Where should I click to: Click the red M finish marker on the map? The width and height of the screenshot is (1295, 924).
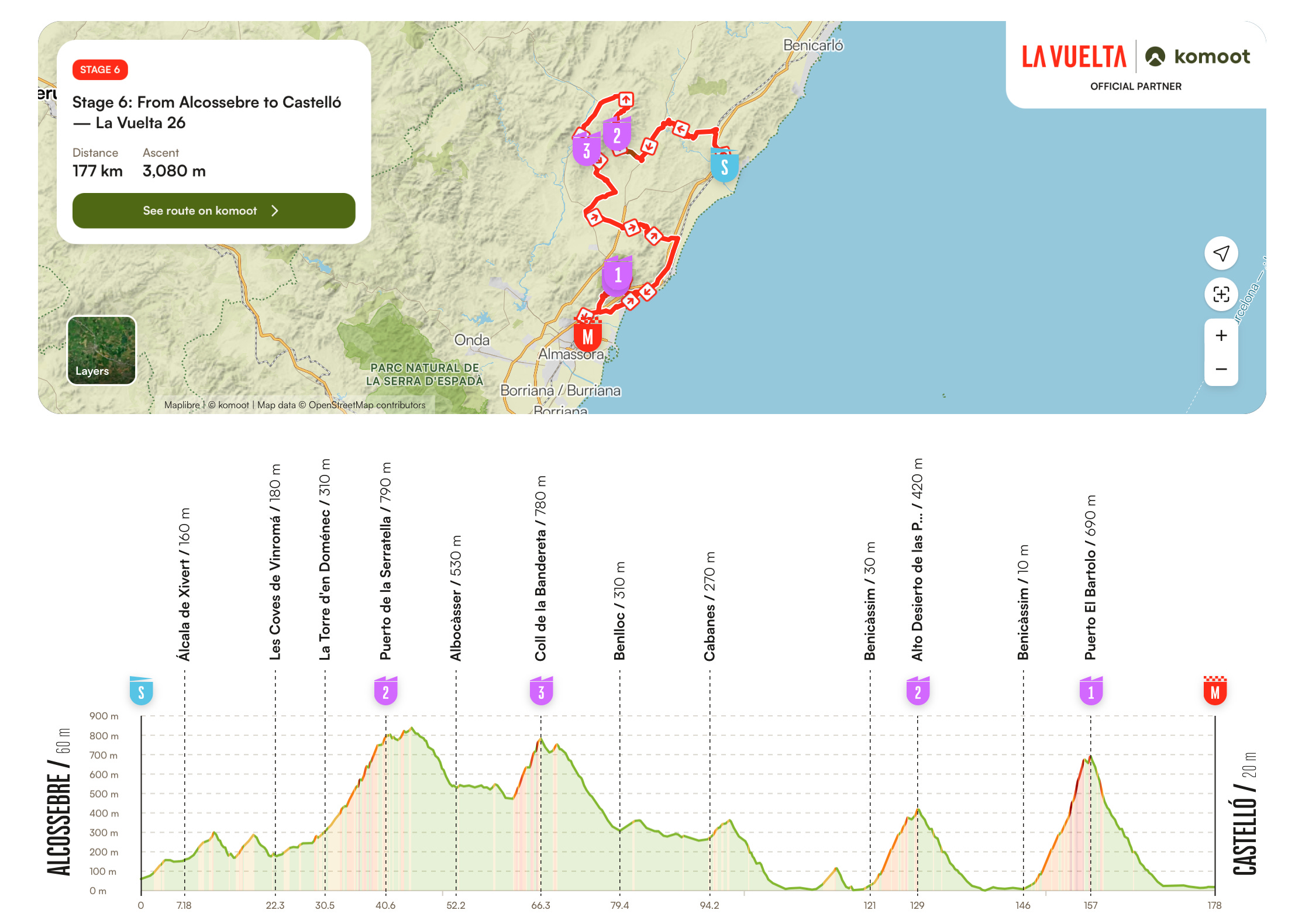pyautogui.click(x=588, y=336)
